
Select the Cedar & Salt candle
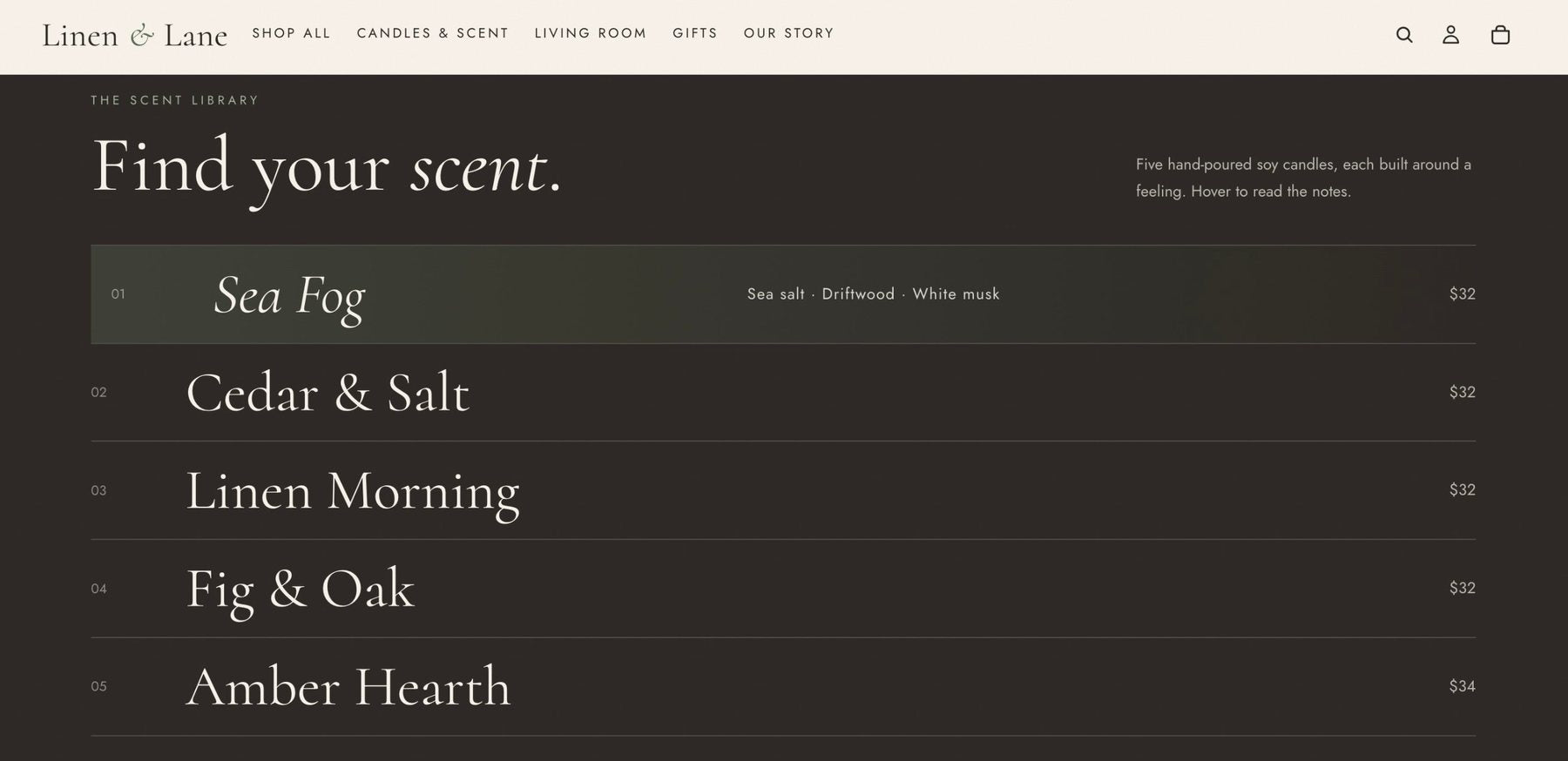[x=783, y=393]
